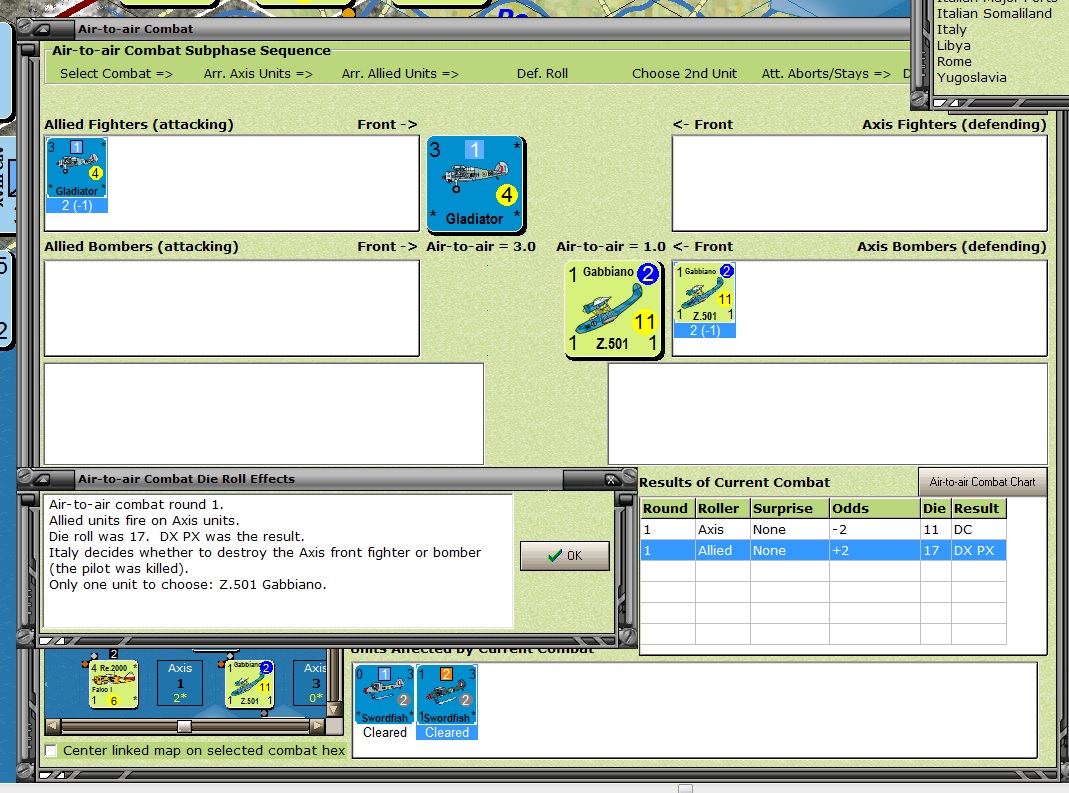Select the Re.2000 Falco I unit counter
Screen dimensions: 1069x793
(x=113, y=684)
